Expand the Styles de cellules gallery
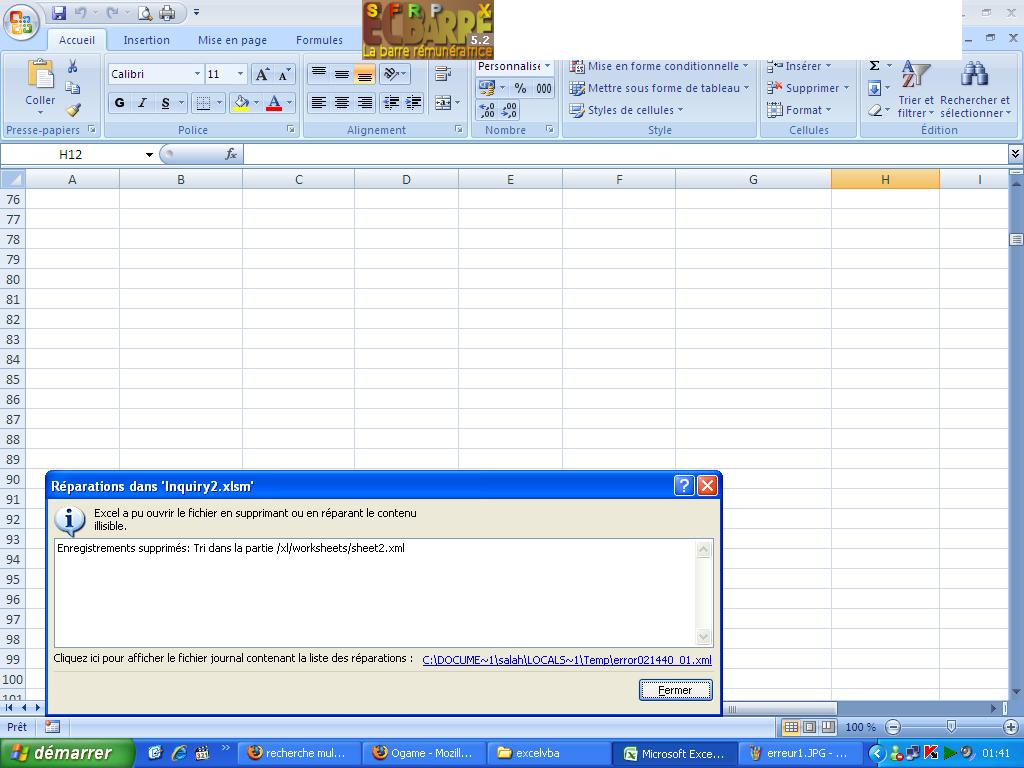Viewport: 1024px width, 768px height. (x=626, y=110)
